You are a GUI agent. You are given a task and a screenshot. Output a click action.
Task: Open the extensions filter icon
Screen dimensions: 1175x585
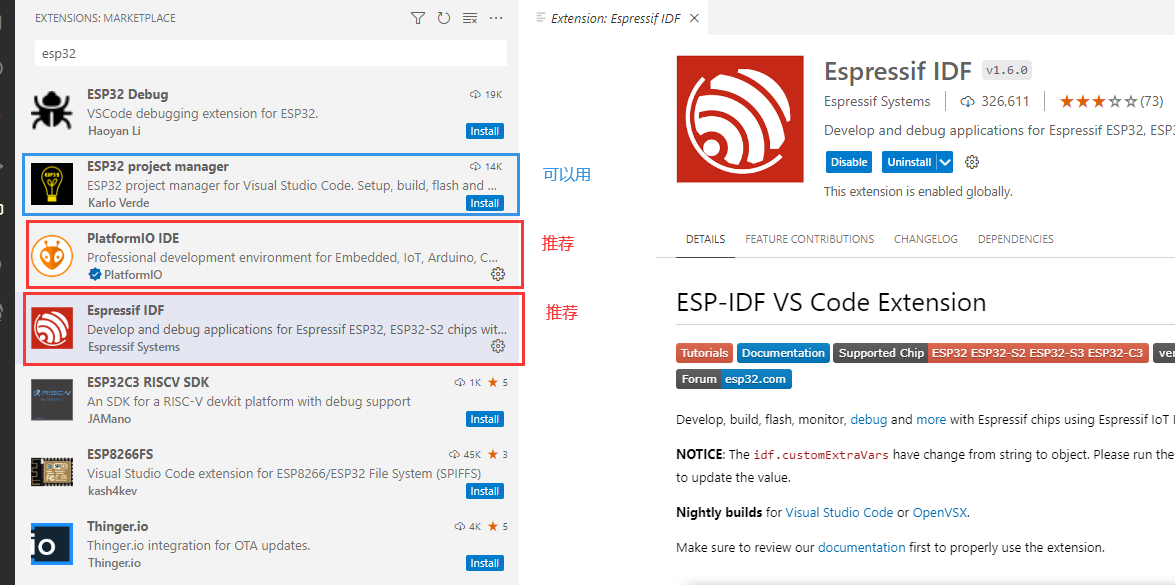pos(417,18)
